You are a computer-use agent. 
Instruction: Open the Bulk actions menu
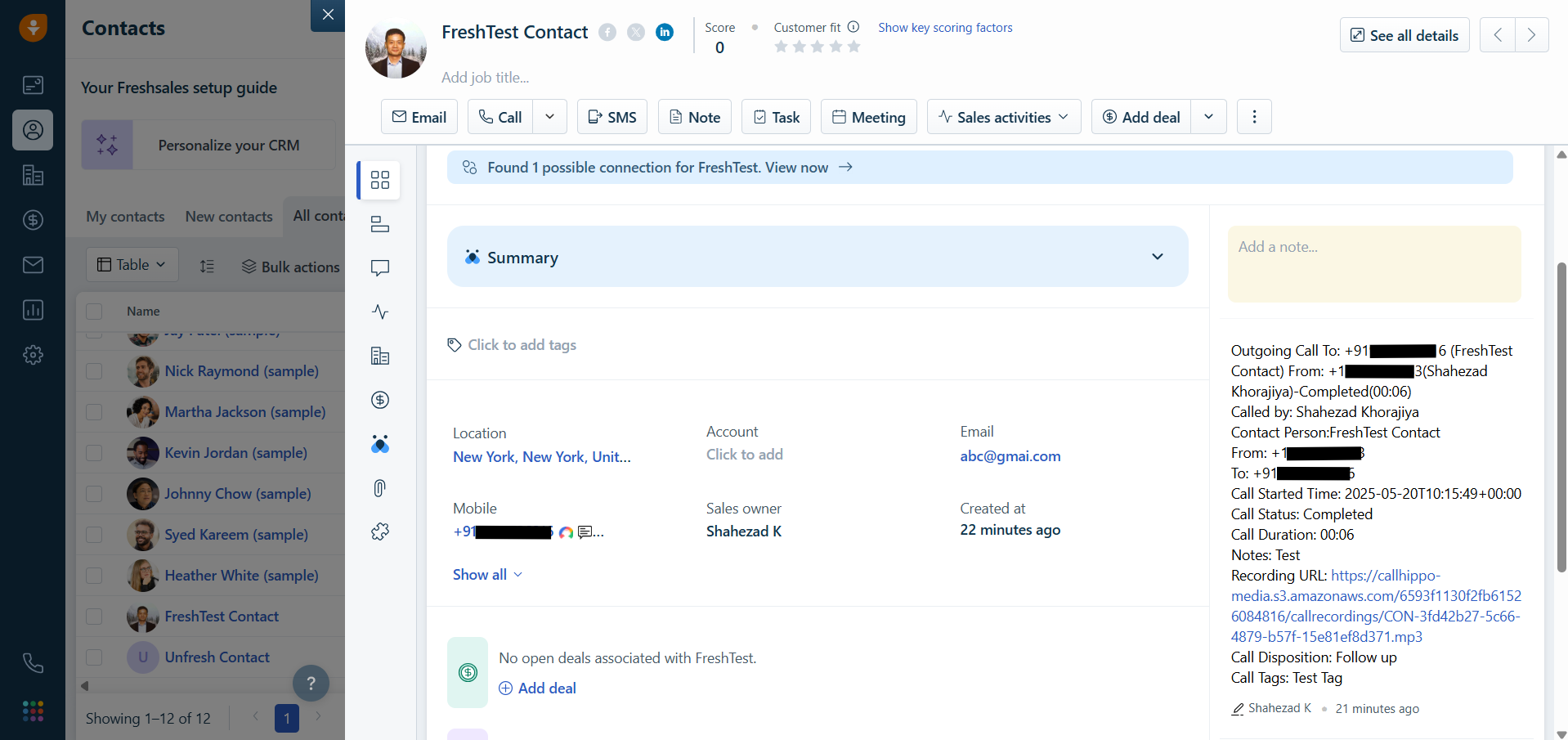[291, 267]
